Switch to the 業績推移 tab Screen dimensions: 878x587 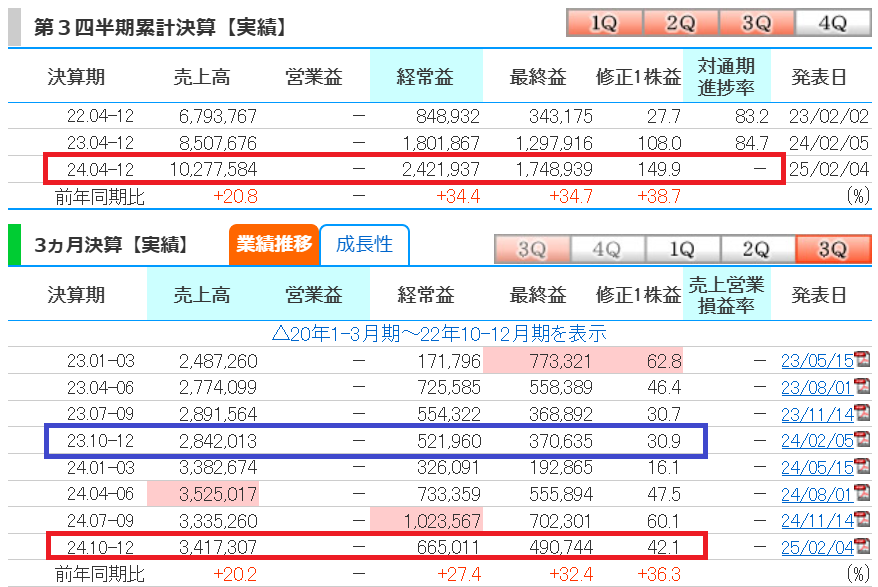274,244
